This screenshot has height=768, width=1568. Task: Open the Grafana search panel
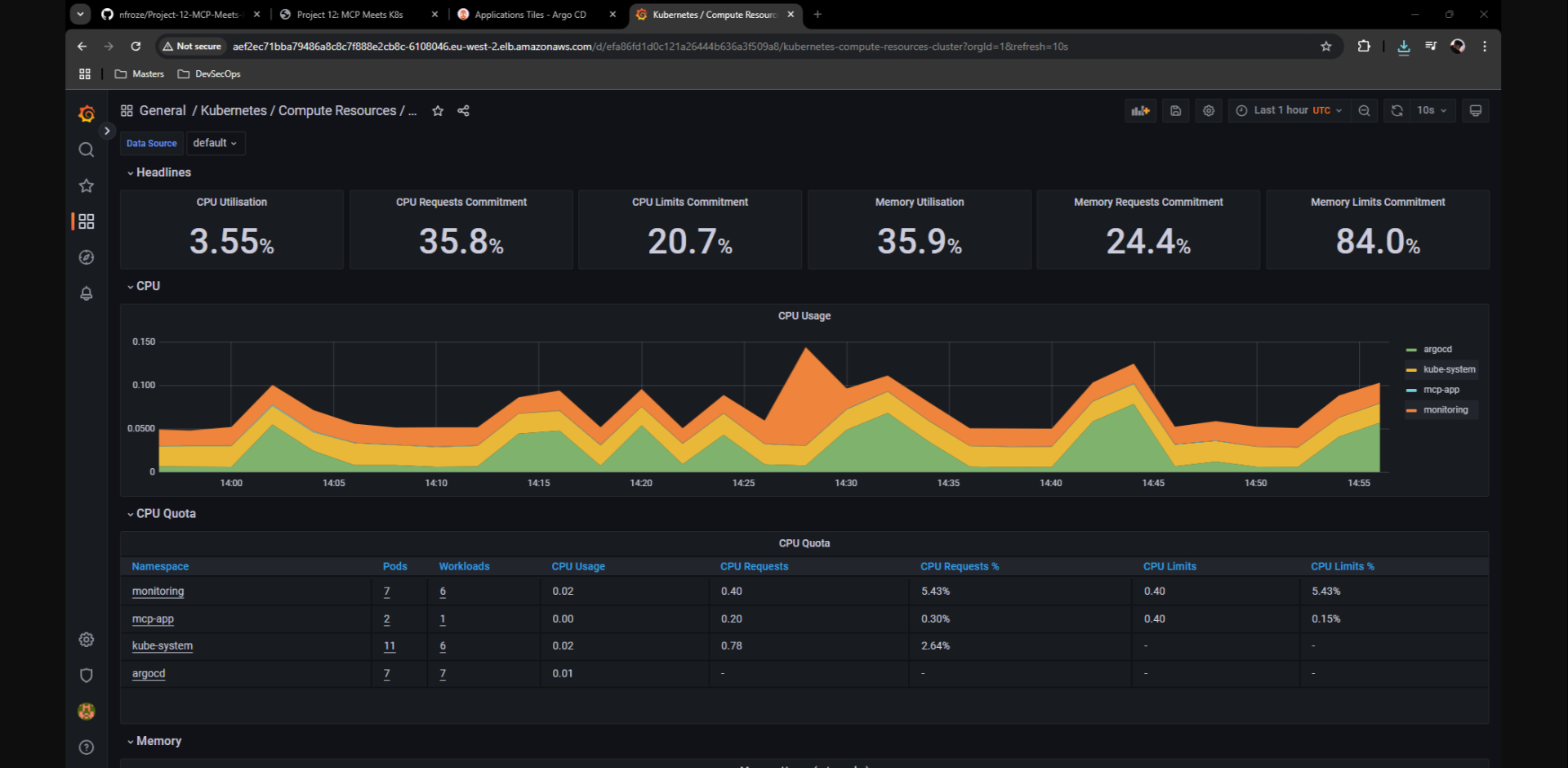click(x=87, y=150)
